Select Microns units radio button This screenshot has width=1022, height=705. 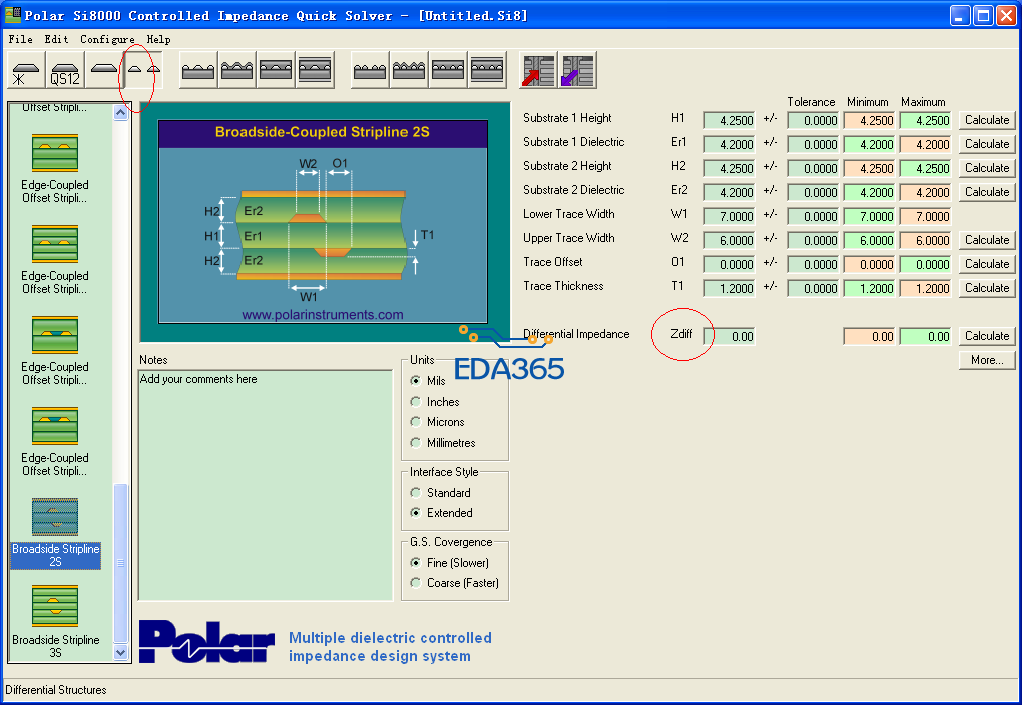[416, 422]
